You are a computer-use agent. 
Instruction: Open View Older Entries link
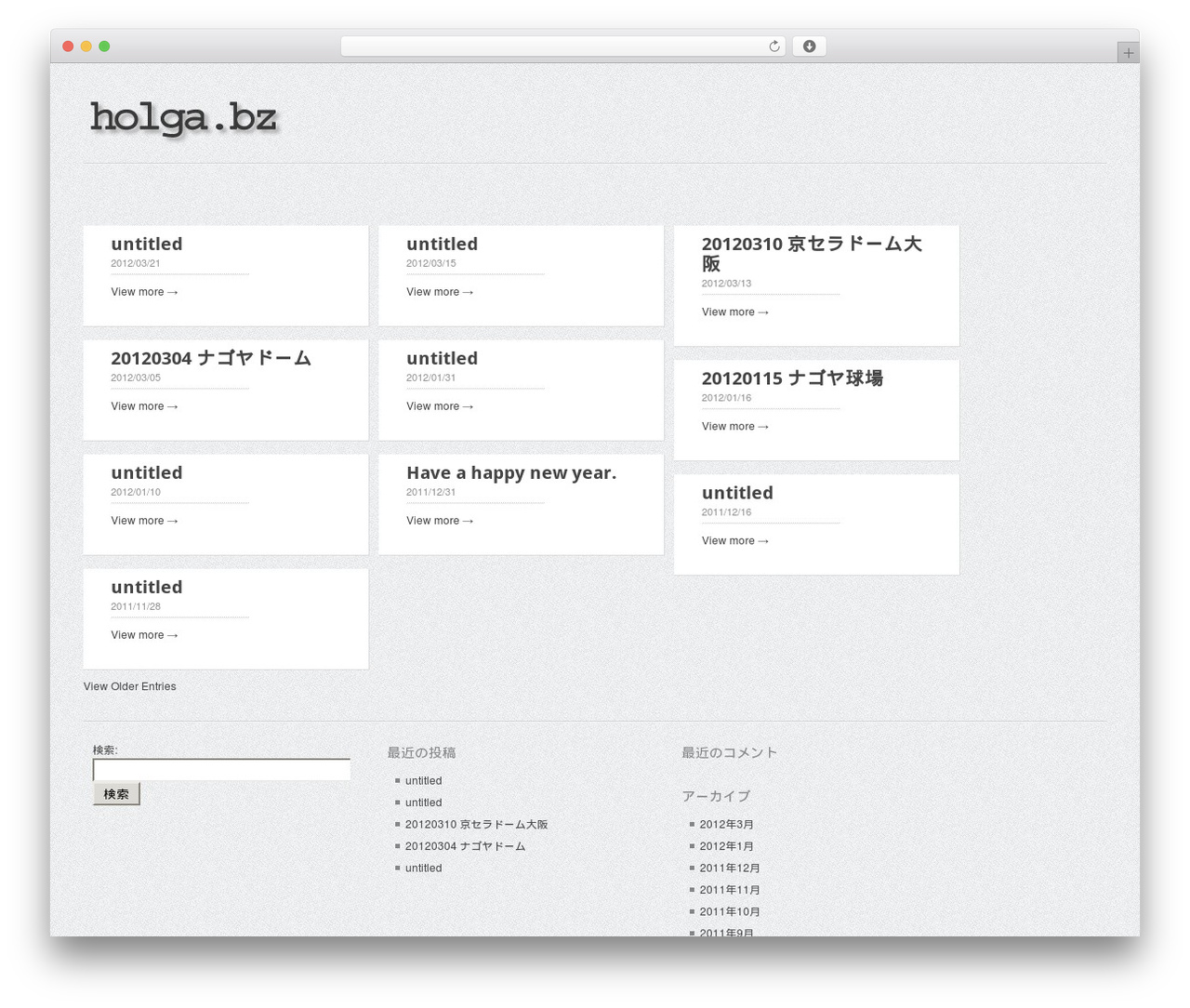[130, 686]
